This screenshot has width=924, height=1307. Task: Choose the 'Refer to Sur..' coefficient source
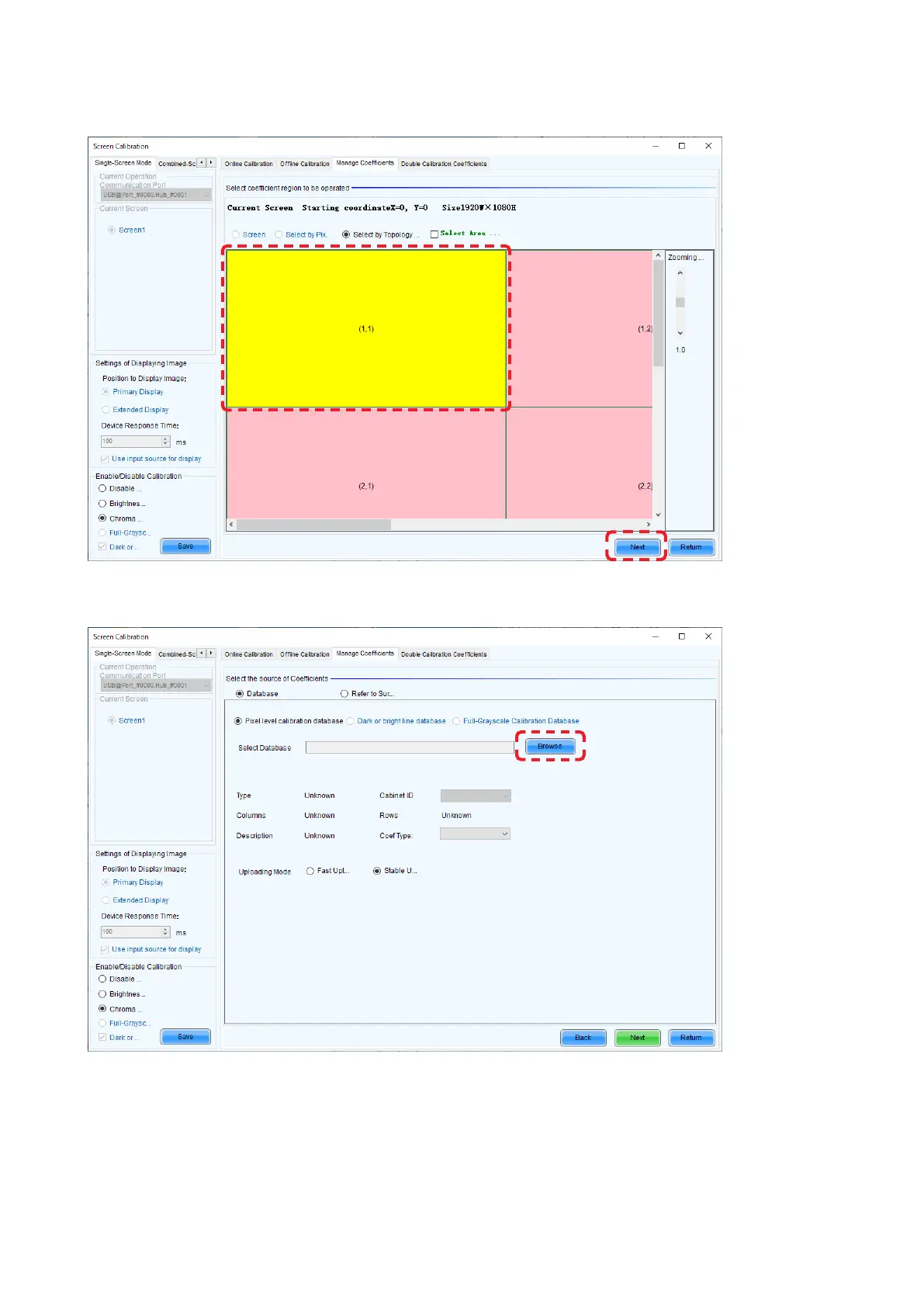[344, 694]
